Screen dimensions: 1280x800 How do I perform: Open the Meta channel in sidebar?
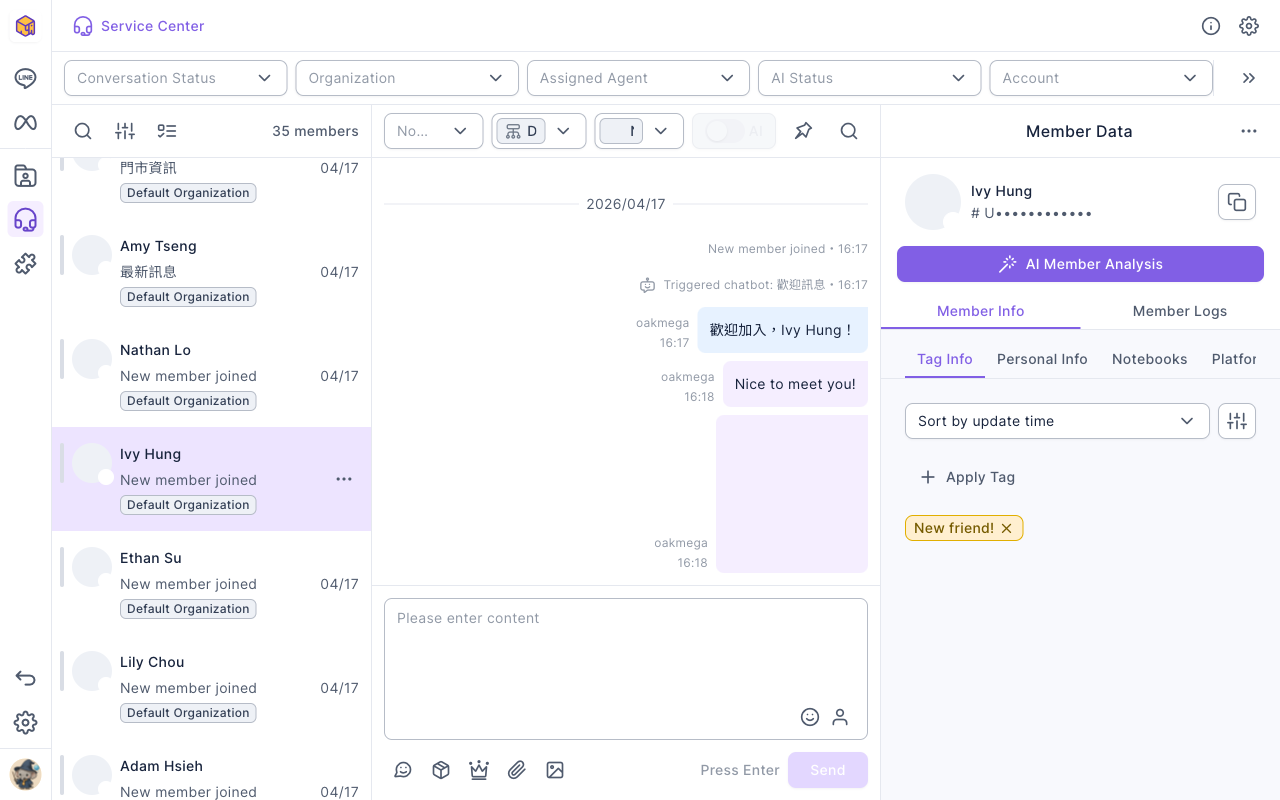(x=25, y=123)
